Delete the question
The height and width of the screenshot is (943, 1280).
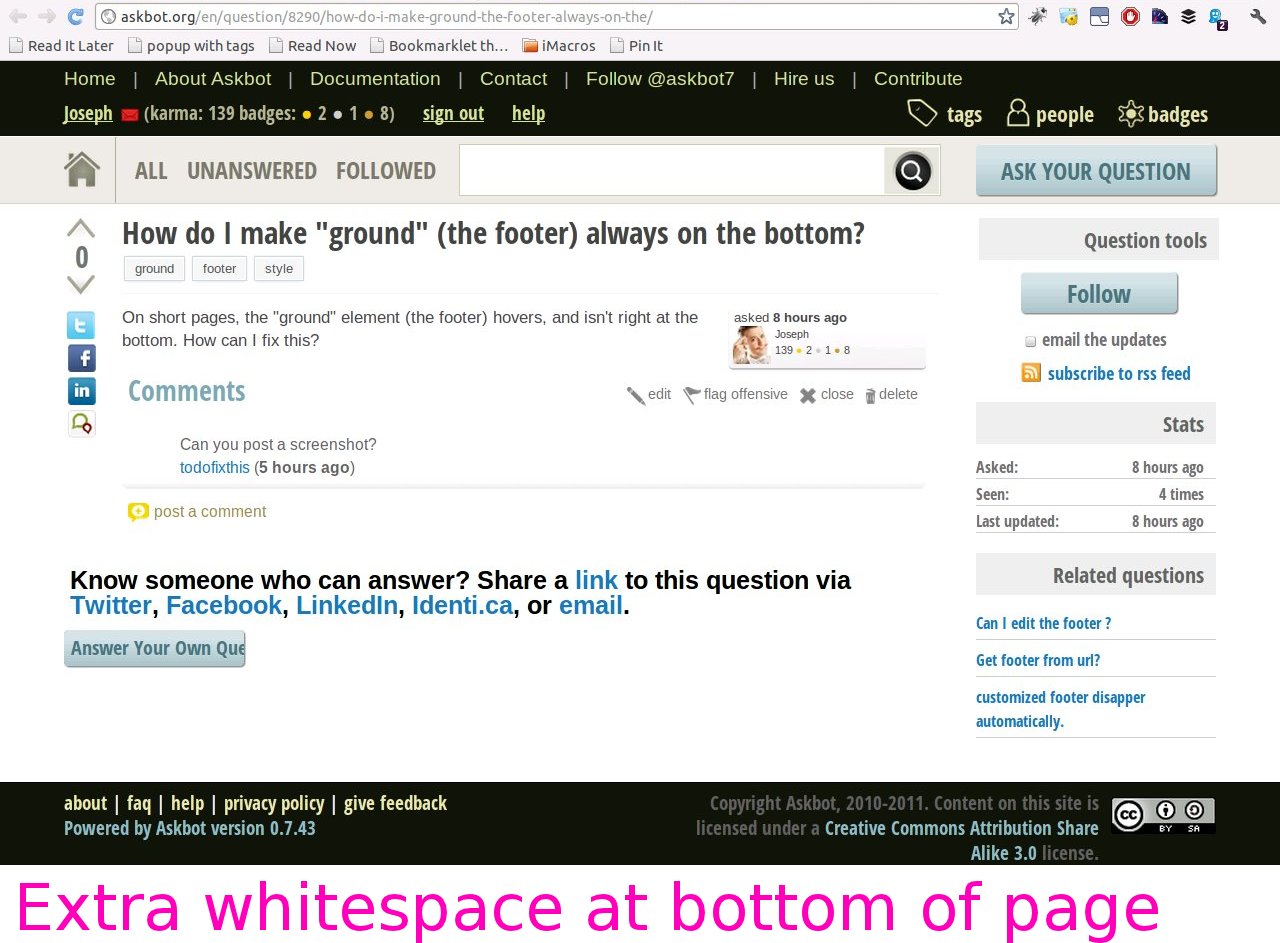[x=891, y=395]
